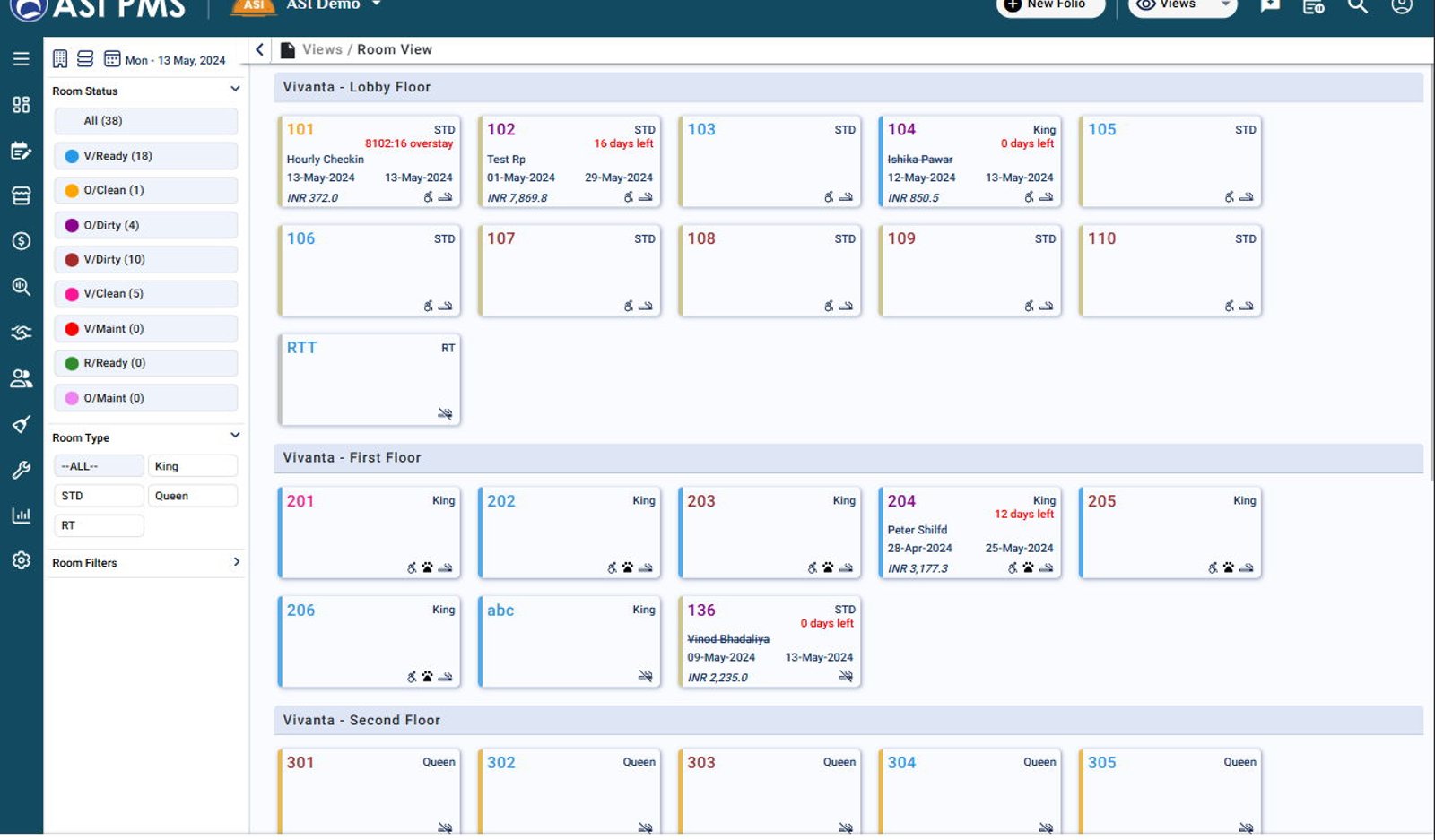The image size is (1435, 840).
Task: Open the settings gear icon in sidebar
Action: 22,560
